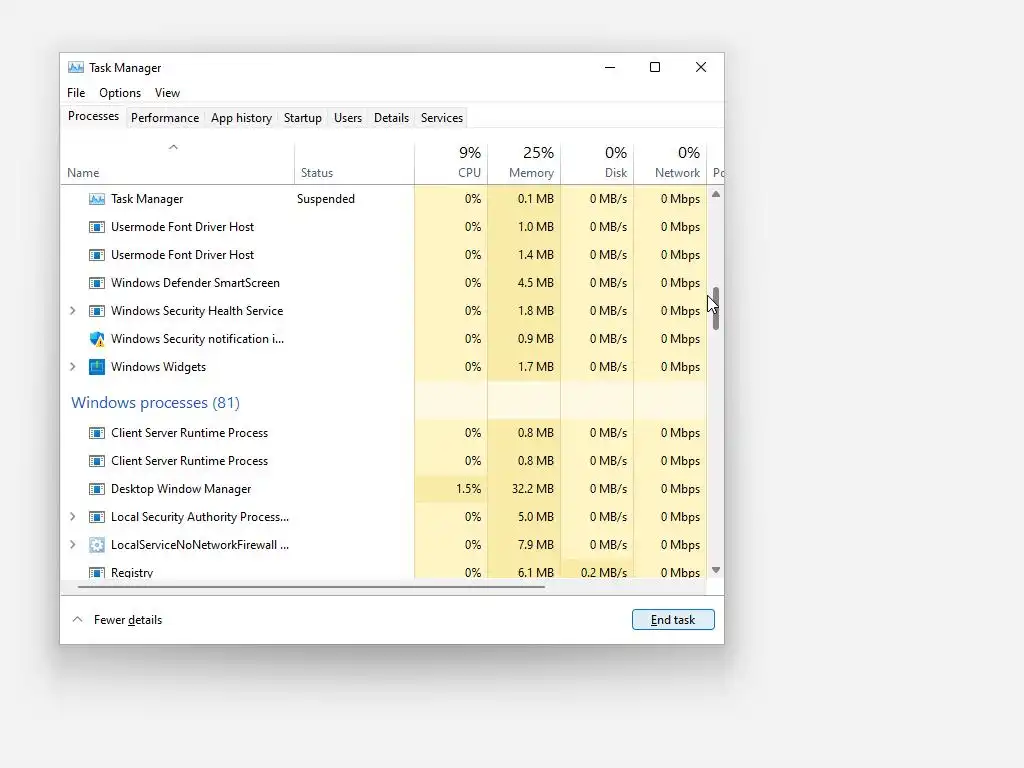Click icon of Usermode Font Driver Host 1.0 MB
Image resolution: width=1024 pixels, height=768 pixels.
click(x=97, y=227)
